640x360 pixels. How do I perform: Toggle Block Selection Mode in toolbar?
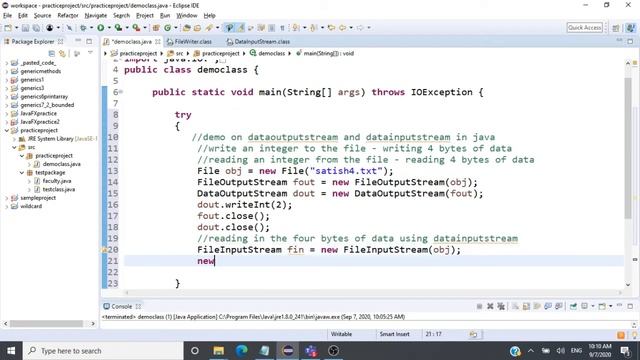[271, 28]
